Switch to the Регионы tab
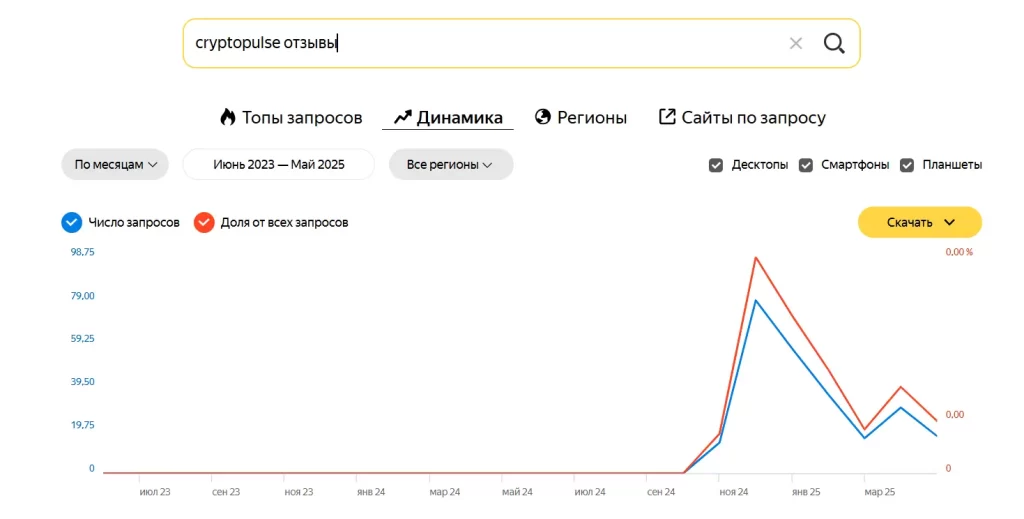 click(581, 118)
